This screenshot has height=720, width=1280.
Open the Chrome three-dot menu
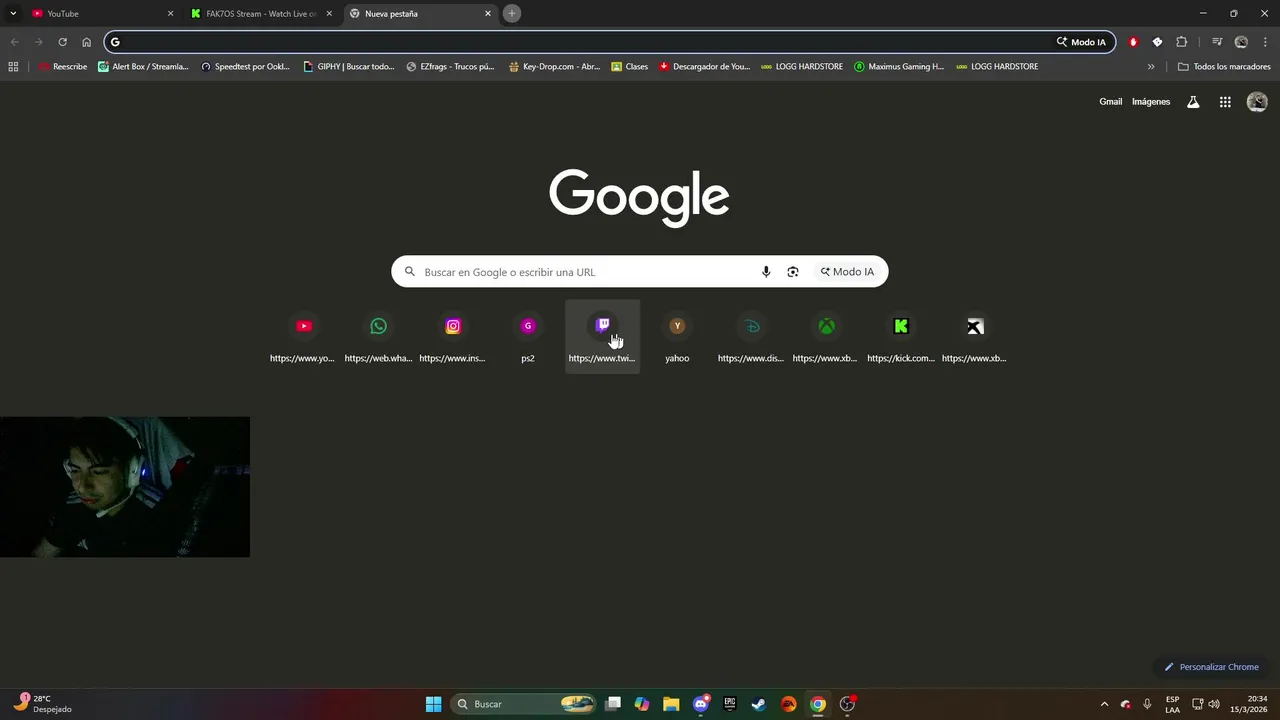(1265, 42)
